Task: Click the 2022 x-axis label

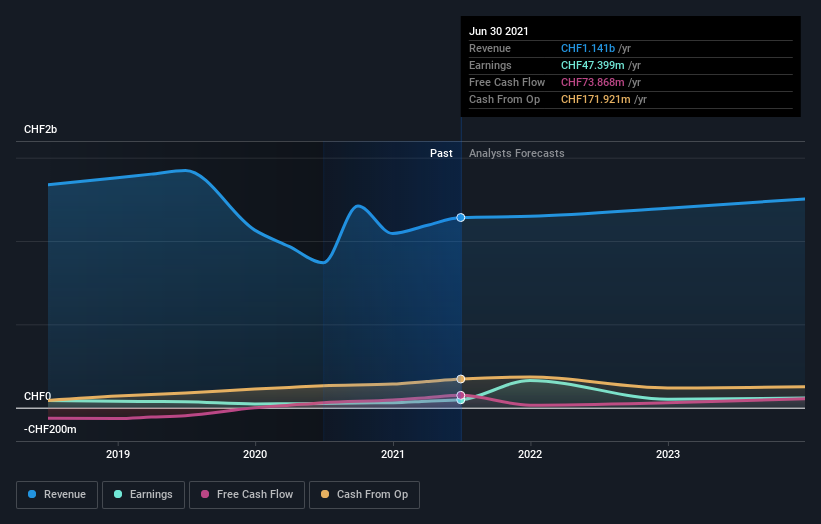Action: tap(530, 454)
